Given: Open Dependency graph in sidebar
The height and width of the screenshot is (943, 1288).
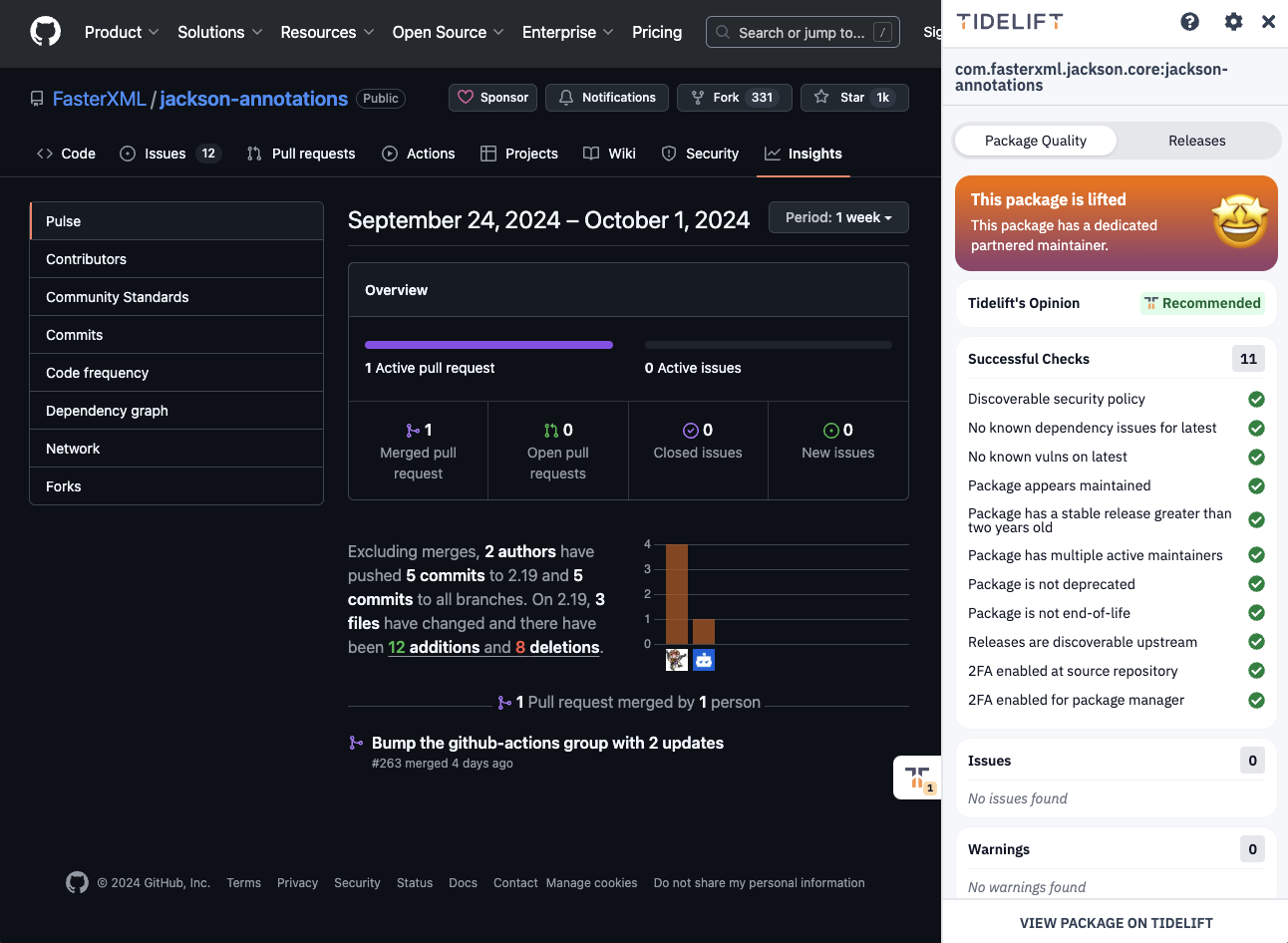Looking at the screenshot, I should coord(176,411).
